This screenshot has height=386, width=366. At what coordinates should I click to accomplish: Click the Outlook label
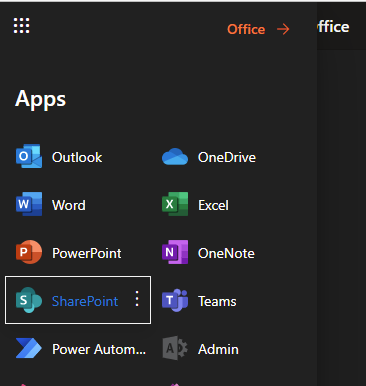77,157
